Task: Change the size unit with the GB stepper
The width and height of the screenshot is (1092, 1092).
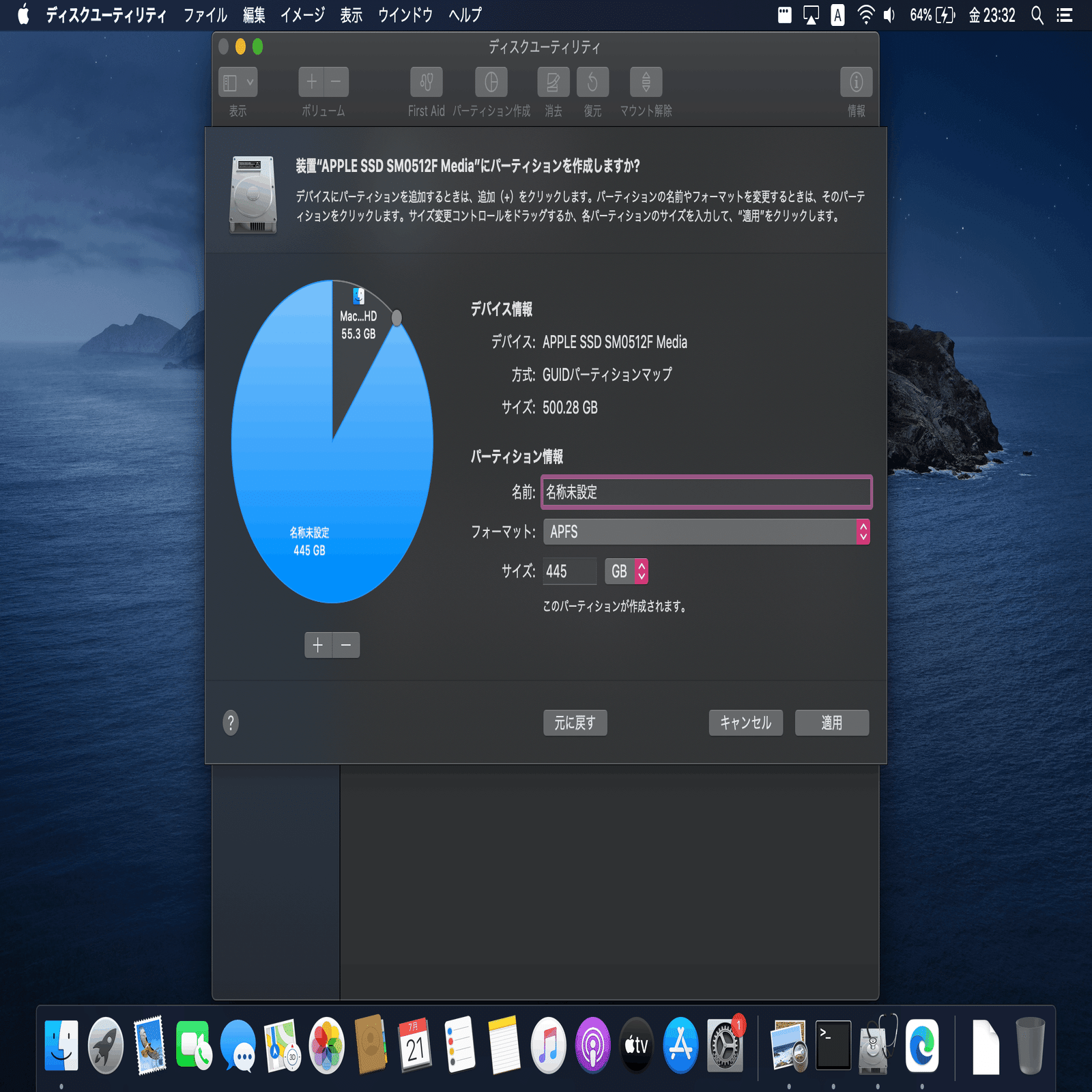Action: coord(641,571)
